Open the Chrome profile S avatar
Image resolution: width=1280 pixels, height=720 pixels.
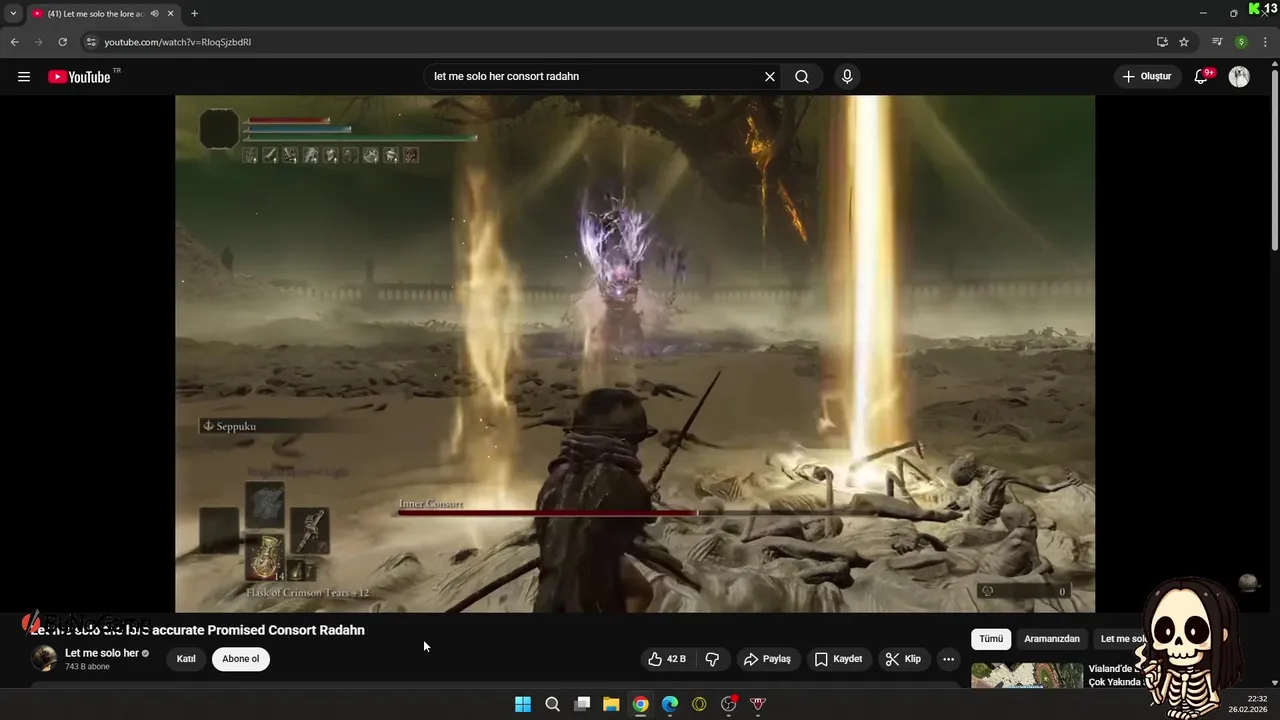click(1241, 42)
